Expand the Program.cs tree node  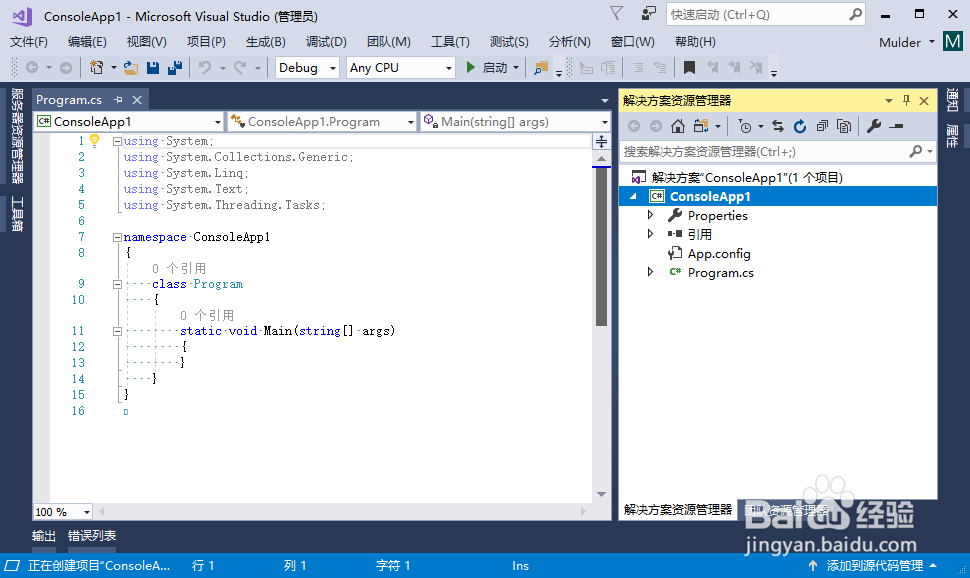point(650,272)
